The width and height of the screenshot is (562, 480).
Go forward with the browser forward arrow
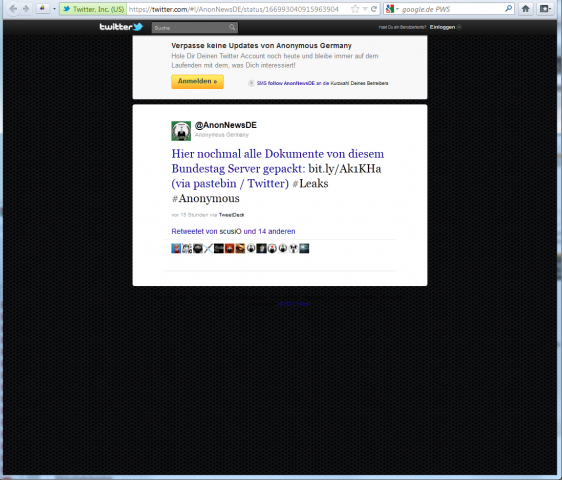(26, 9)
